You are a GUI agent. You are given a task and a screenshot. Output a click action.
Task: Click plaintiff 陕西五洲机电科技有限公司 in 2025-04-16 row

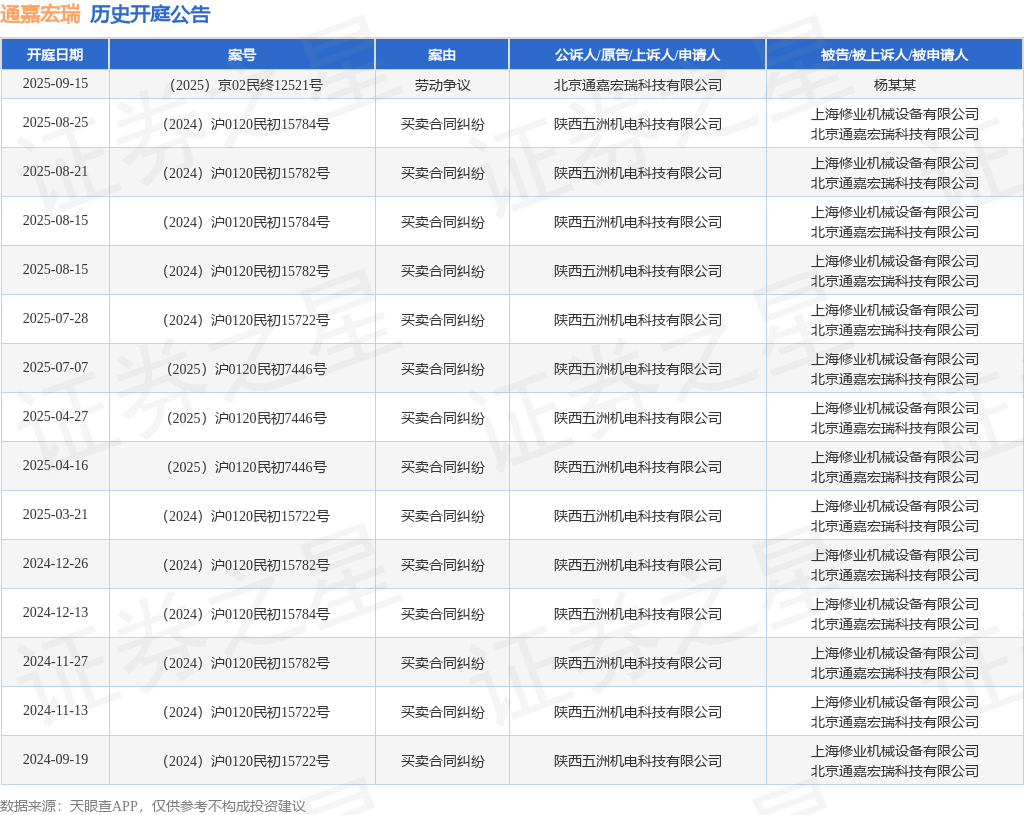pyautogui.click(x=637, y=467)
